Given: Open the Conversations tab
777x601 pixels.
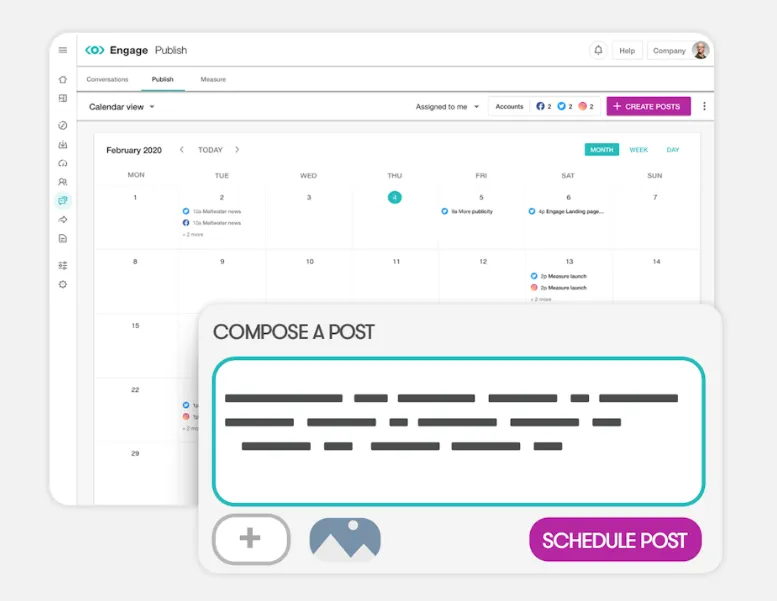Looking at the screenshot, I should pyautogui.click(x=106, y=79).
